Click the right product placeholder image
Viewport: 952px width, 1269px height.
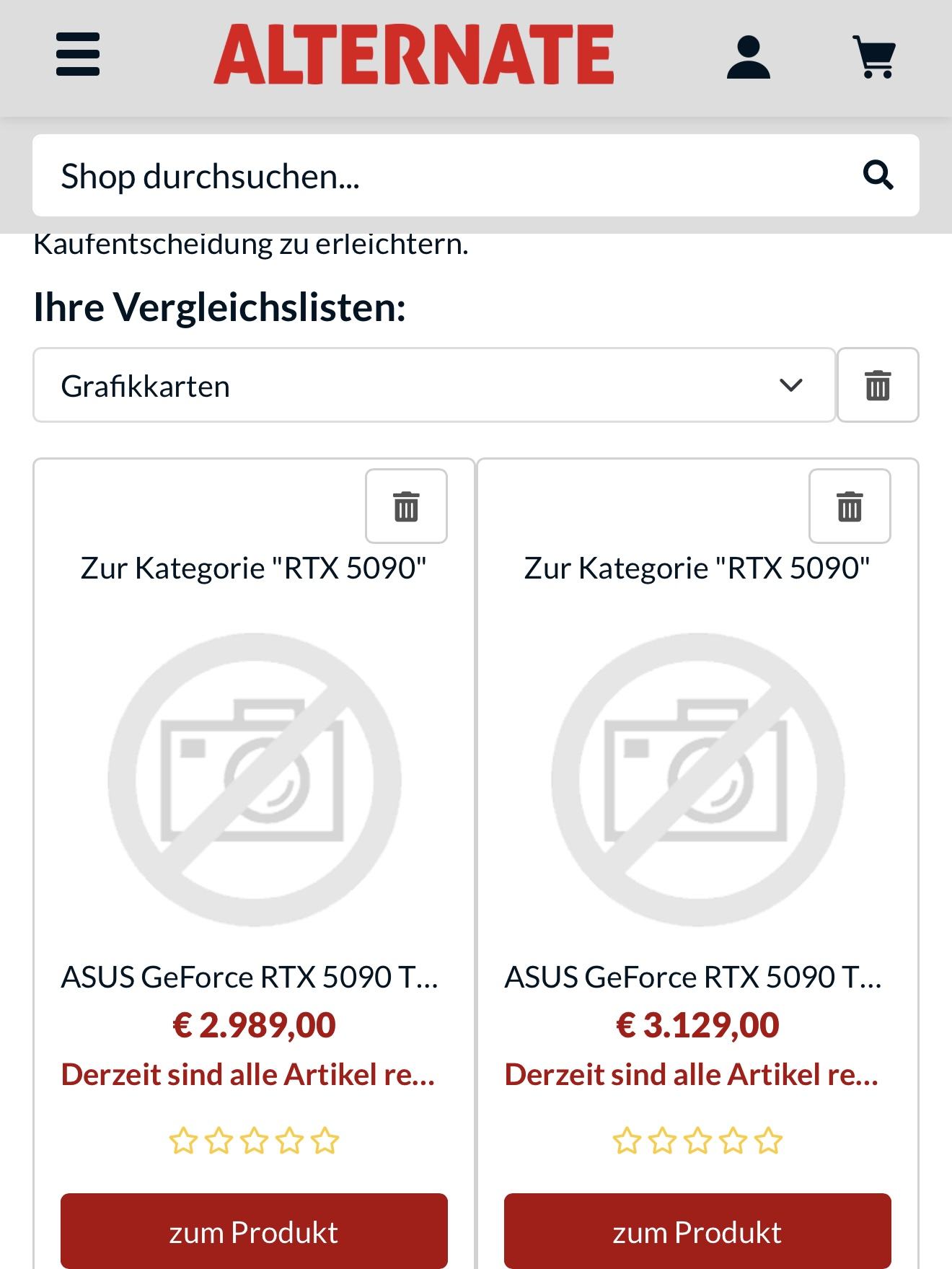pyautogui.click(x=697, y=779)
